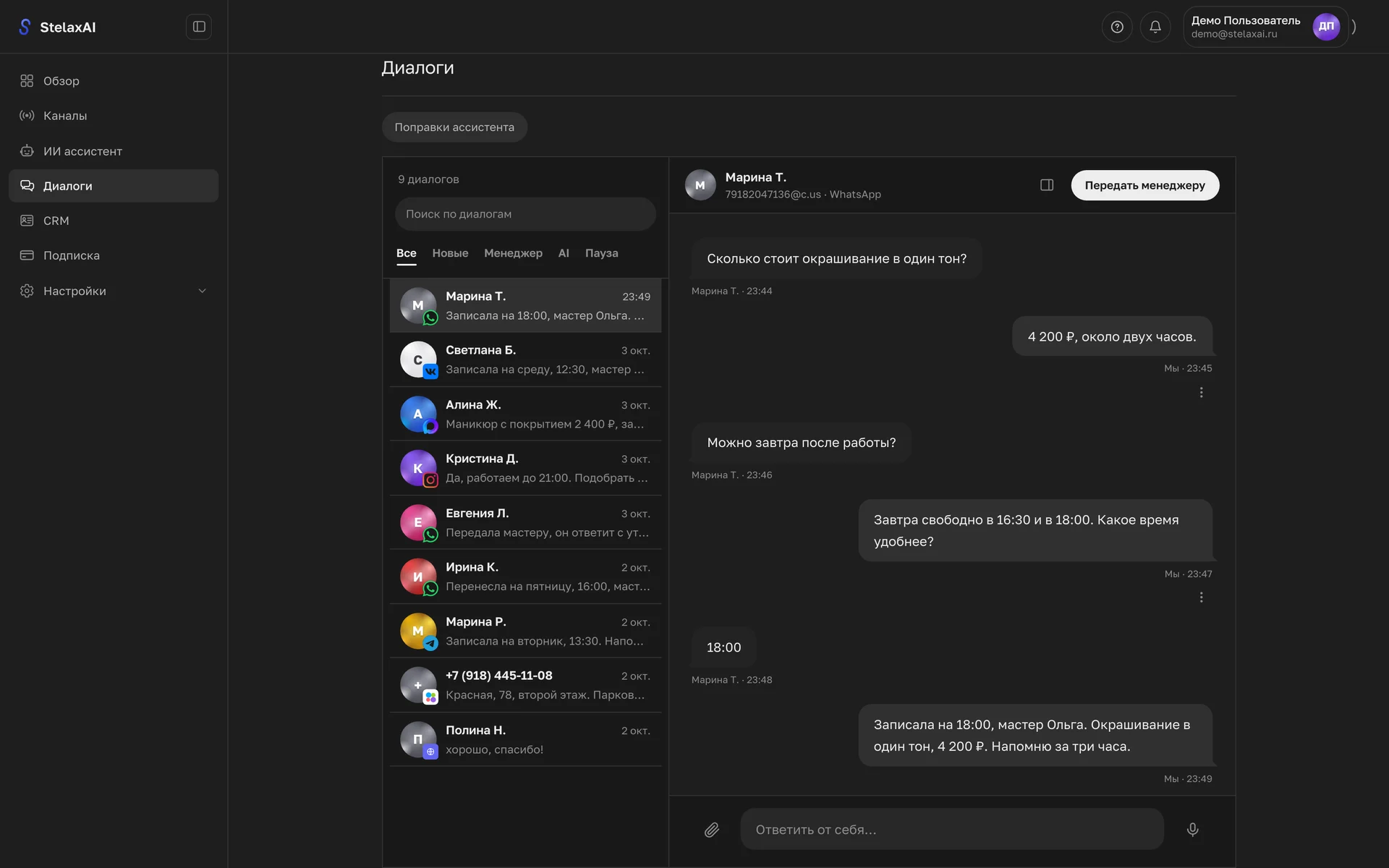Expand the Настройки chevron
This screenshot has height=868, width=1389.
pos(202,291)
